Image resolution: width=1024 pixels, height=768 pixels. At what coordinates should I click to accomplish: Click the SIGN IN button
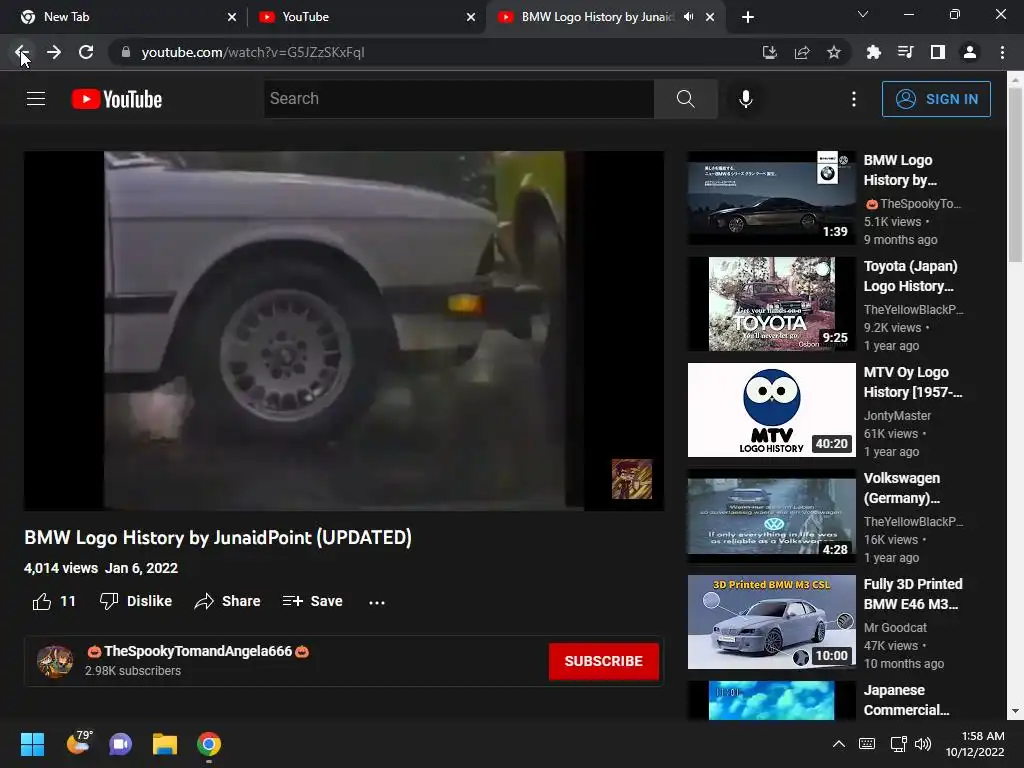click(936, 99)
